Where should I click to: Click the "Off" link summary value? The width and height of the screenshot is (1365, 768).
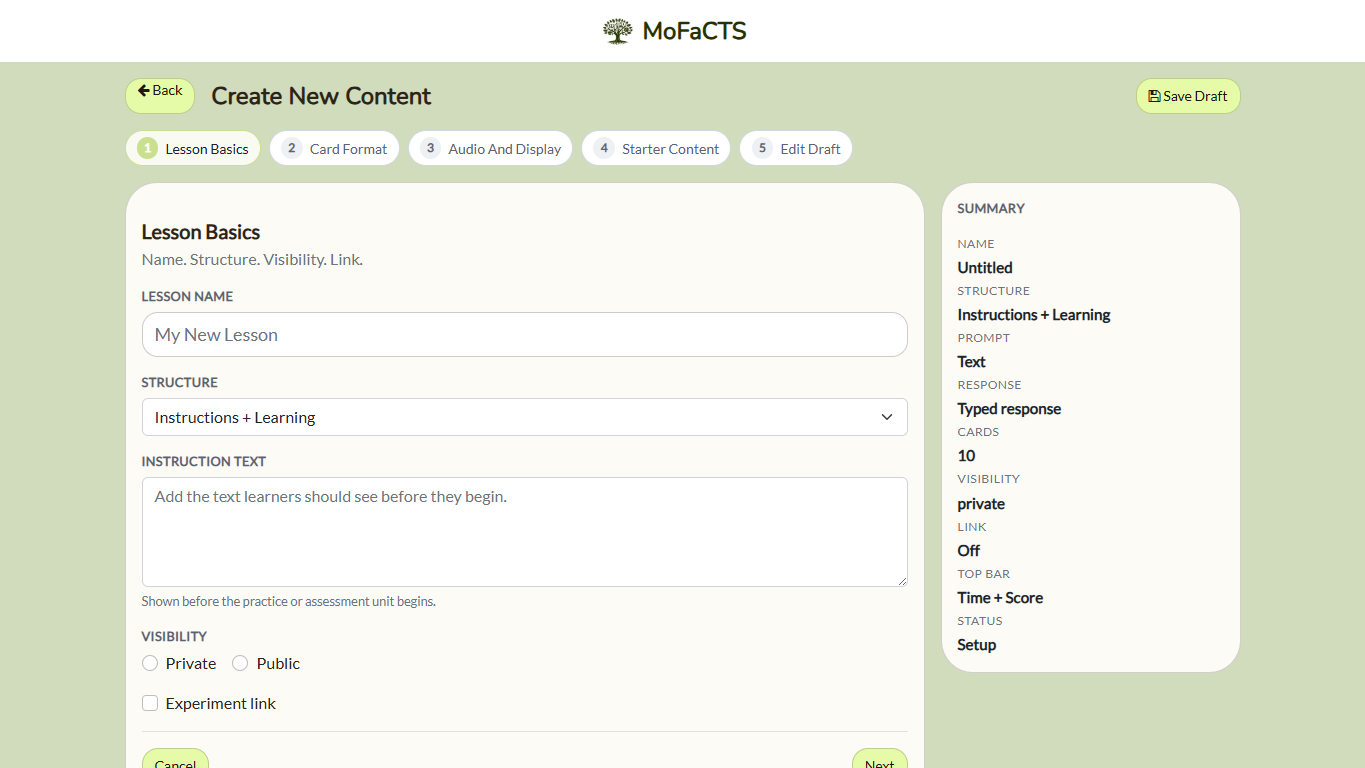point(969,551)
